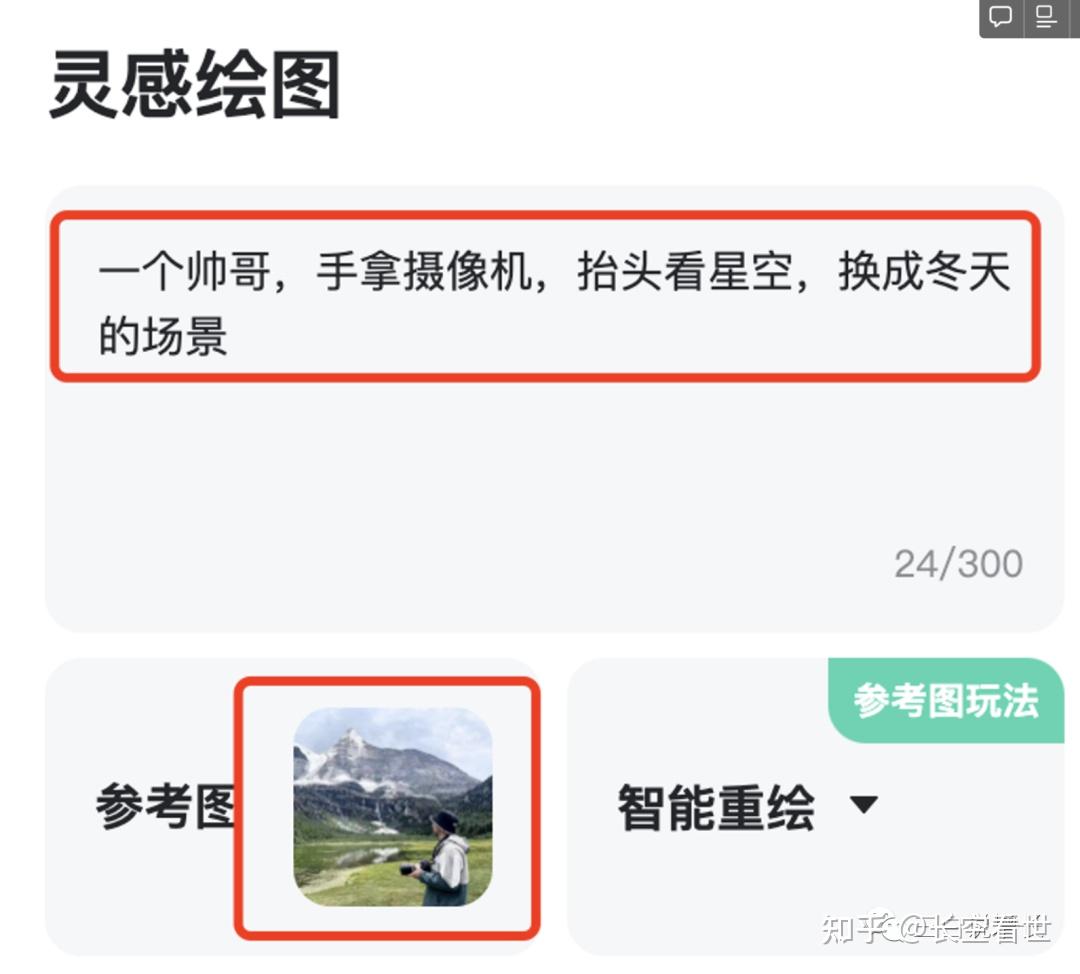
Task: Click 换成冬天 at end of first prompt line
Action: (924, 271)
